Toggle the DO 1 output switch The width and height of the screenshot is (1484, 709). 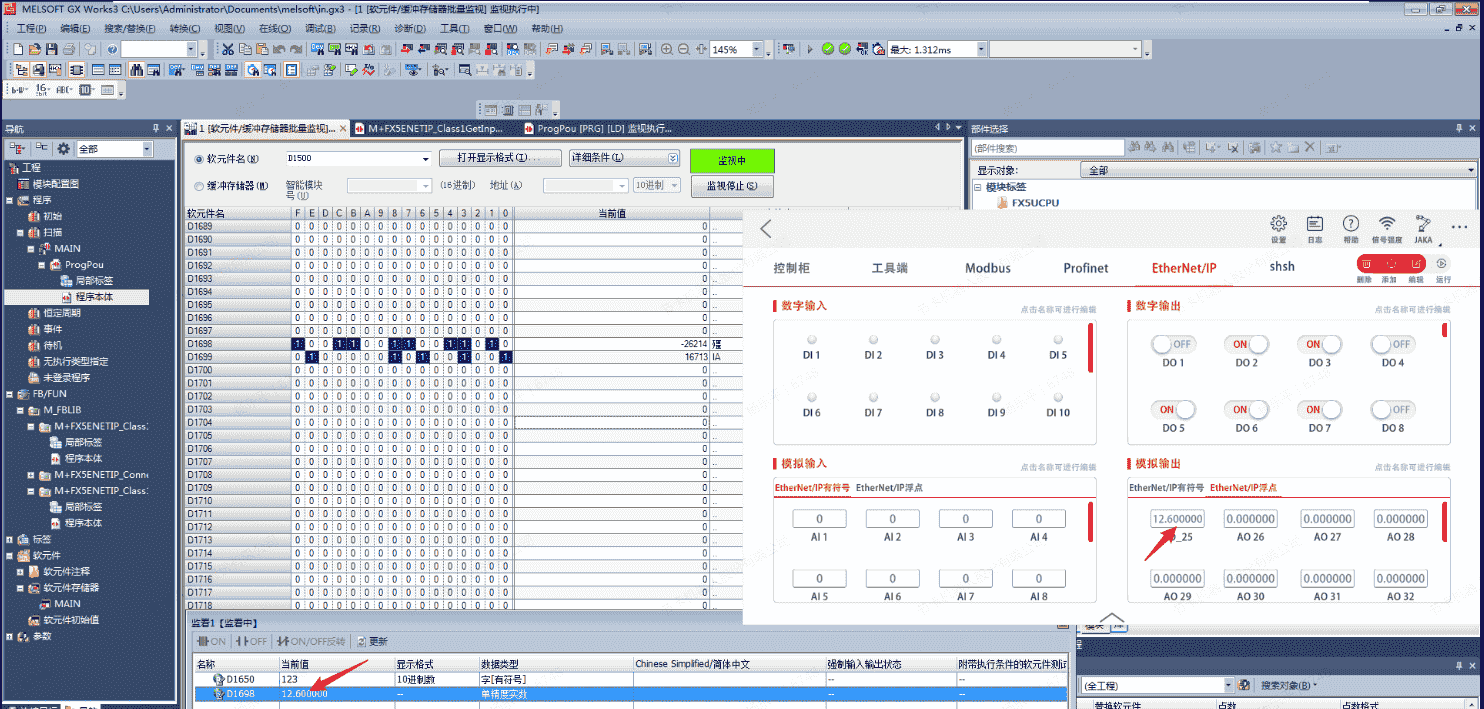click(1173, 344)
